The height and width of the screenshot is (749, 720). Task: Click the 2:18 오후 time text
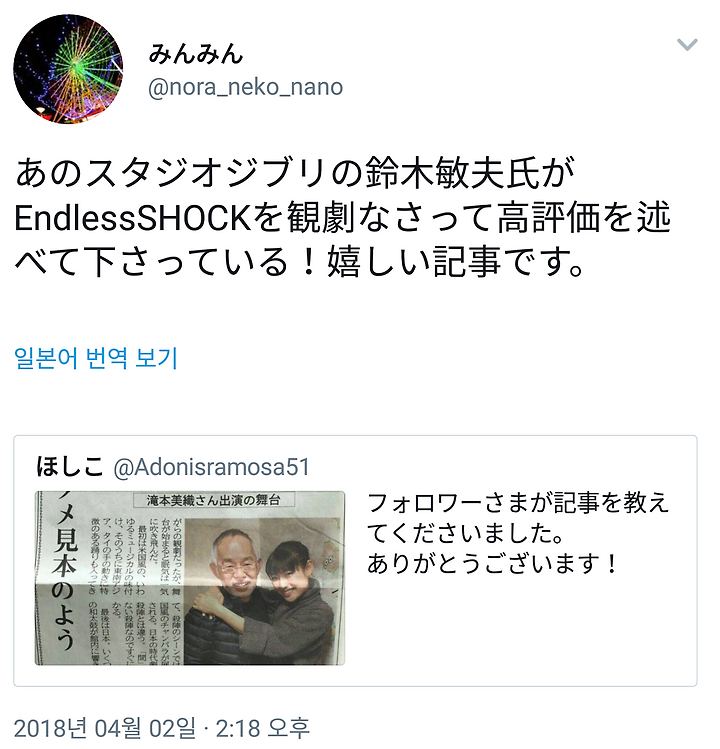pos(262,729)
